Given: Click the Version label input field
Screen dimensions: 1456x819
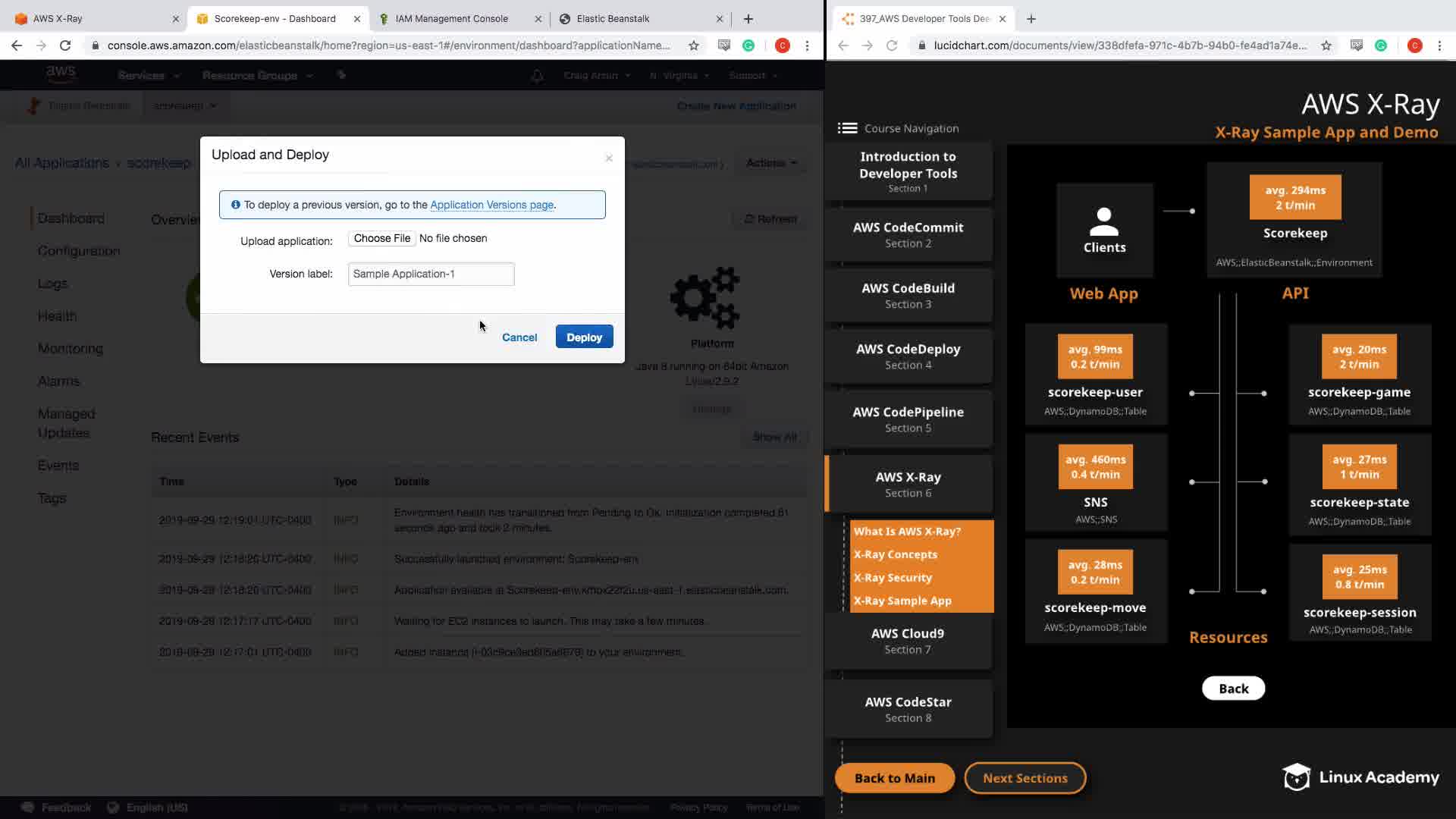Looking at the screenshot, I should click(431, 274).
